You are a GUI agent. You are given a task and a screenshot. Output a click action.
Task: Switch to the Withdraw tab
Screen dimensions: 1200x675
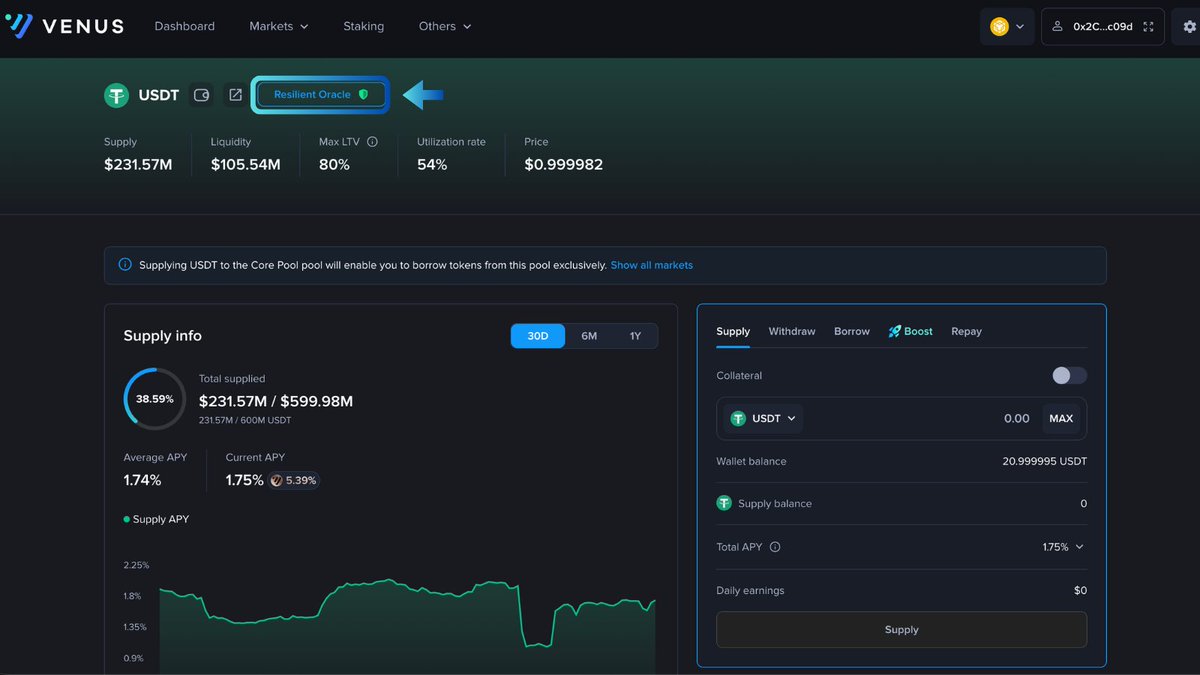pos(791,331)
